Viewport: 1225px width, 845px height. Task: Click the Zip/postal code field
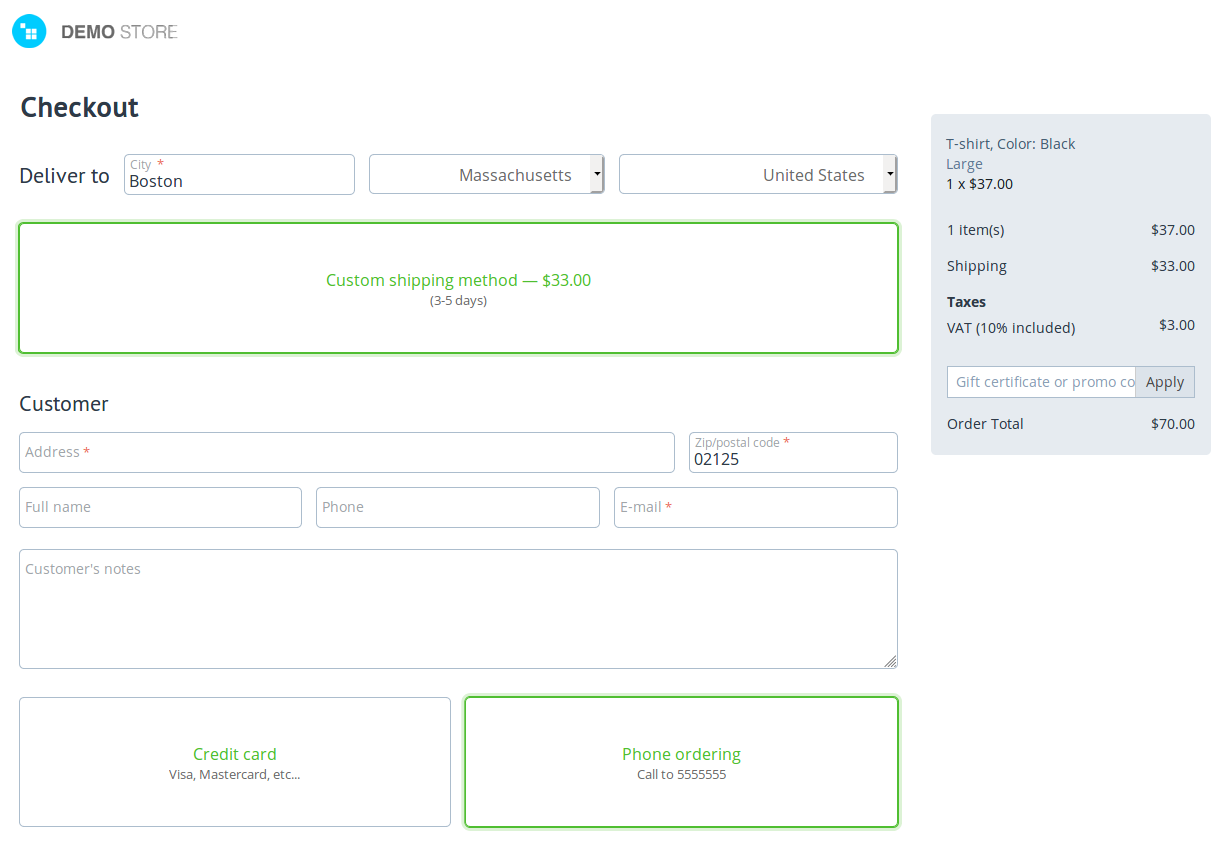793,452
